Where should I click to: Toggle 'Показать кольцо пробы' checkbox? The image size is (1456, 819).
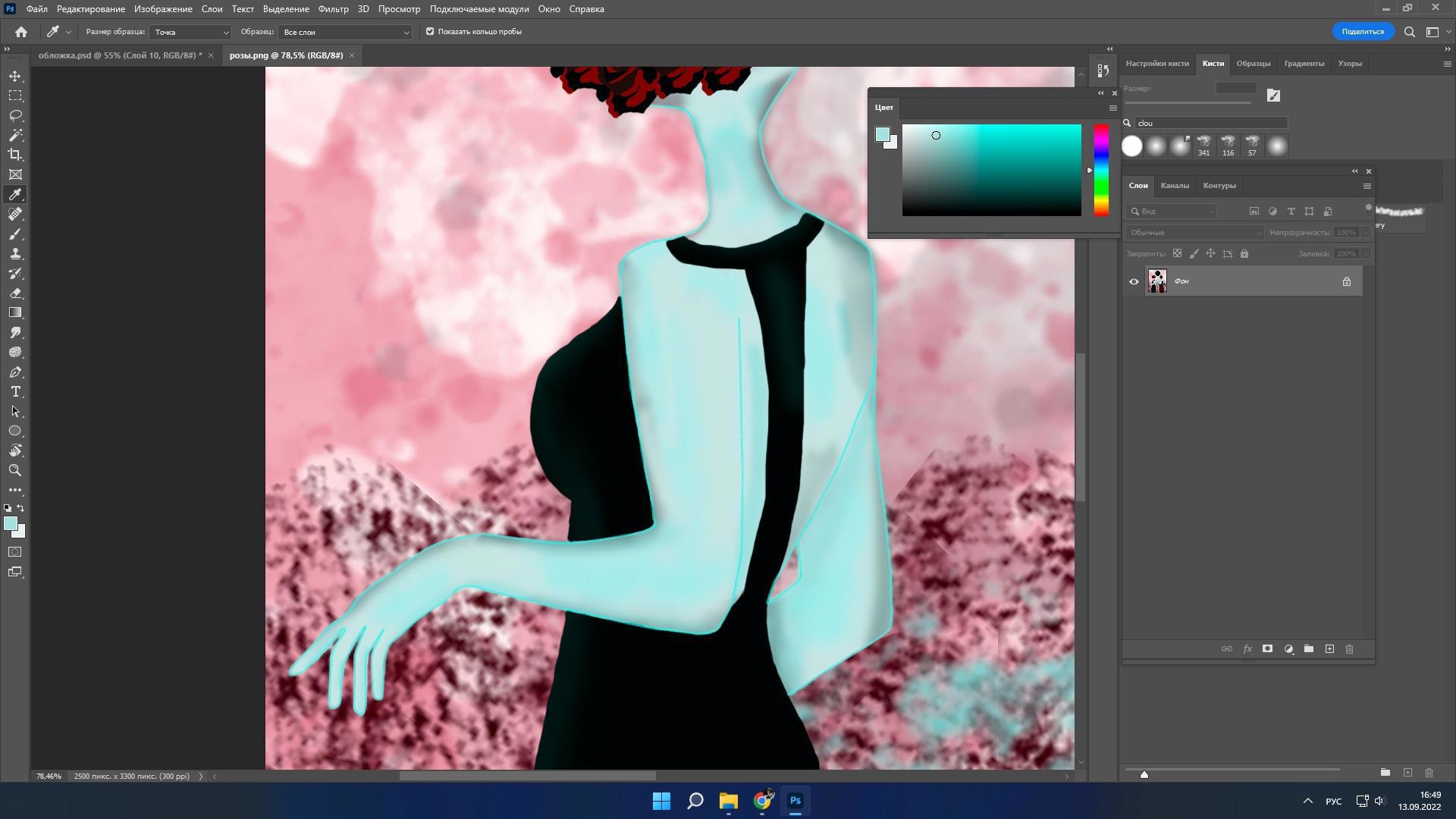click(x=430, y=32)
